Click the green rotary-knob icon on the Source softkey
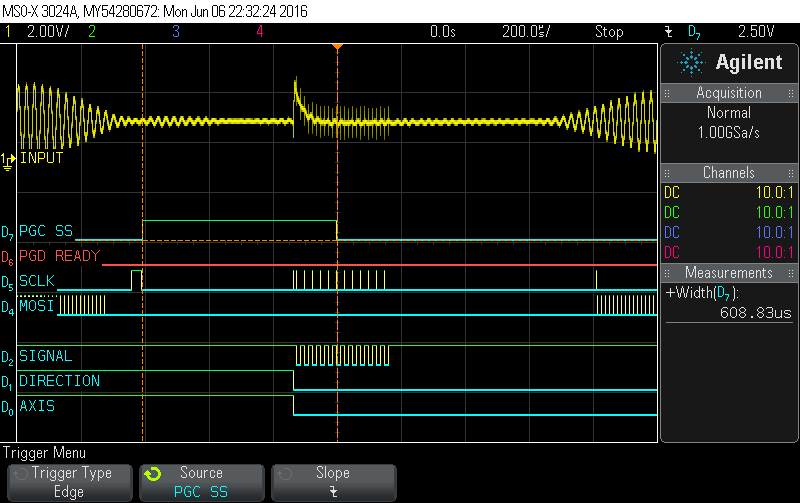800x503 pixels. pyautogui.click(x=153, y=474)
